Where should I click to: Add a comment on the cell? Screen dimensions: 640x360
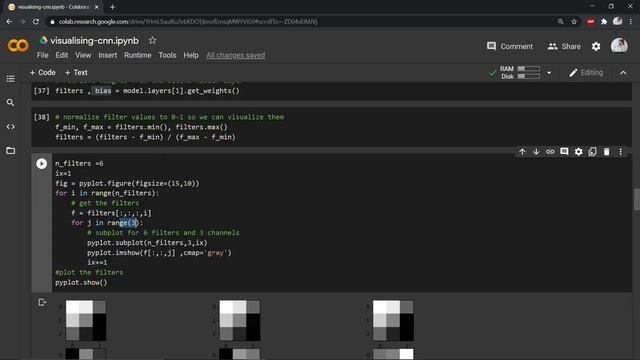tap(564, 152)
